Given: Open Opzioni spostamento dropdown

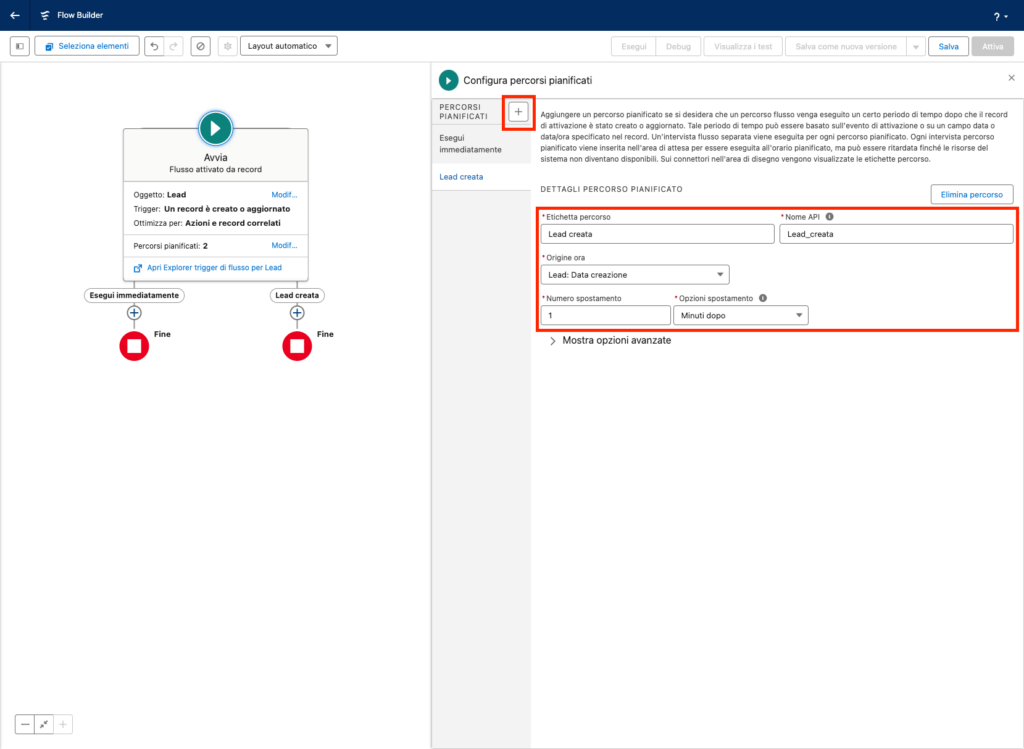Looking at the screenshot, I should (740, 315).
